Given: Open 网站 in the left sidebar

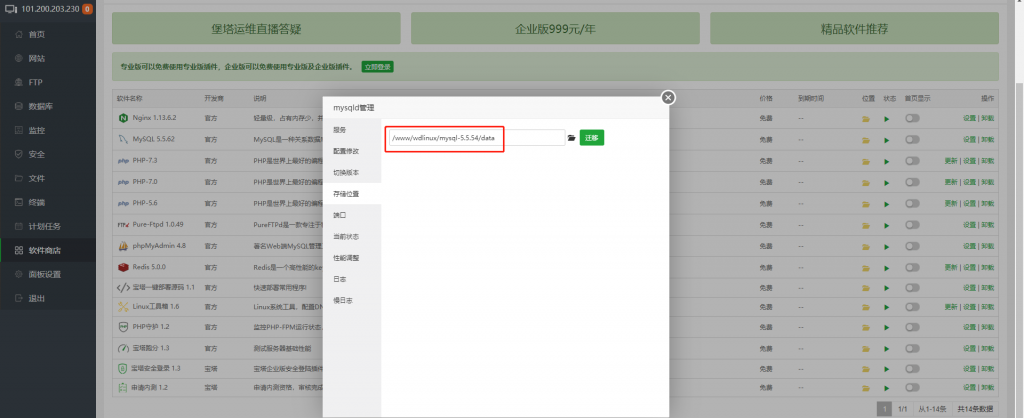Looking at the screenshot, I should click(x=48, y=58).
